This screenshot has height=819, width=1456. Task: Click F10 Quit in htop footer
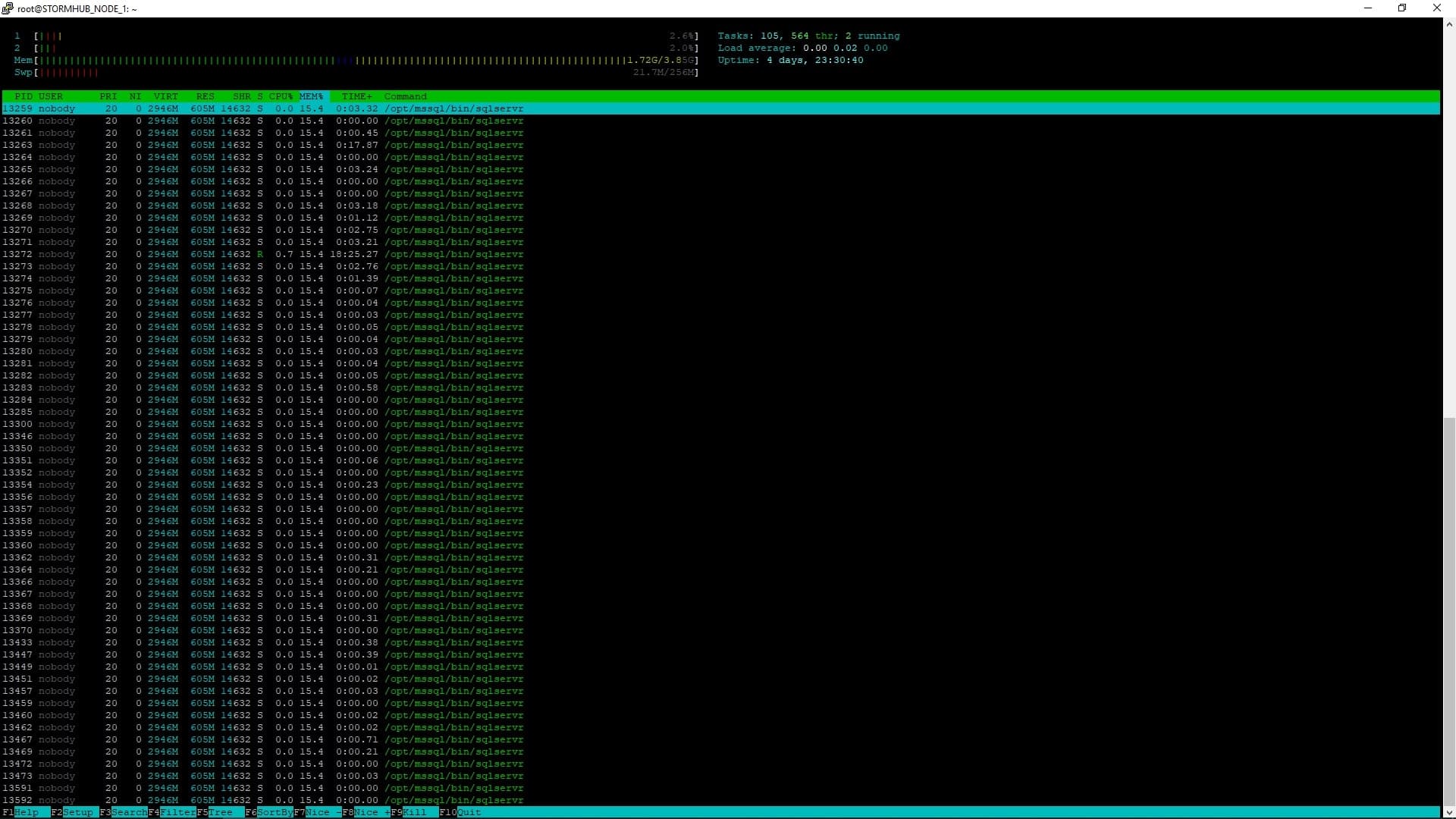click(x=460, y=812)
